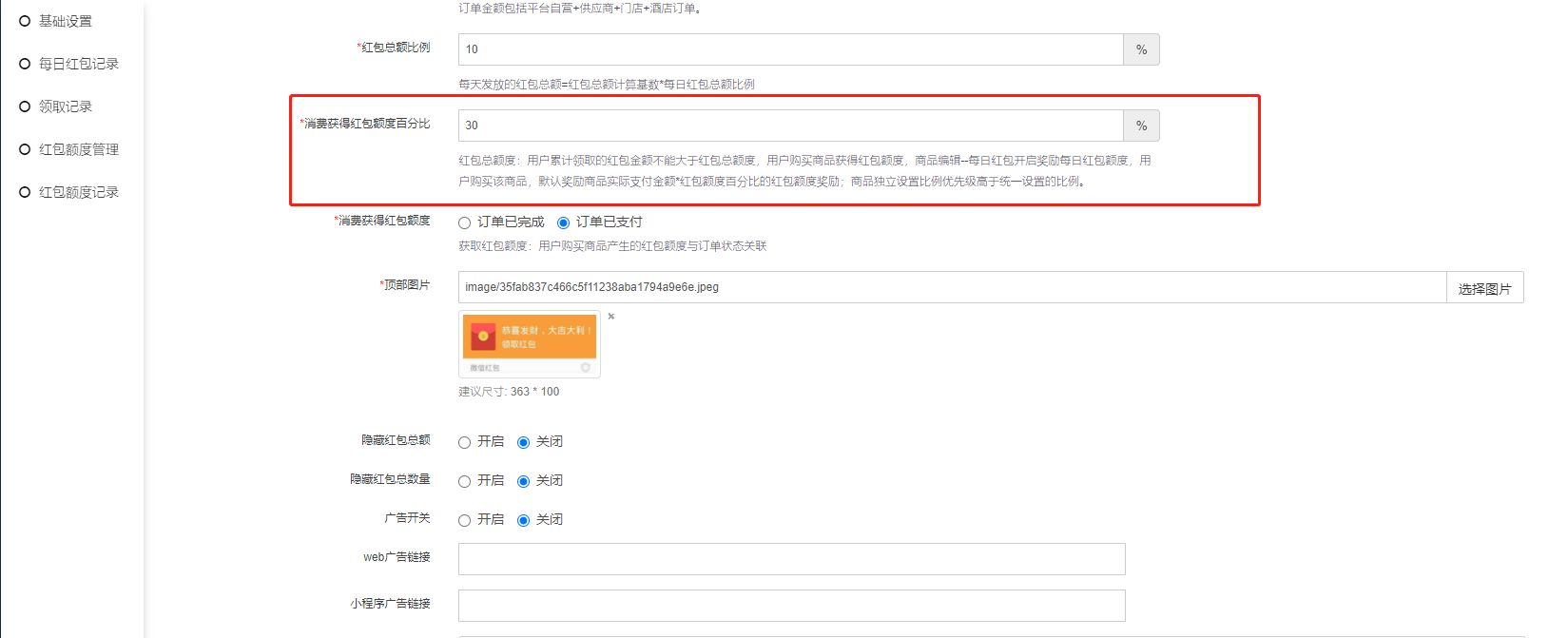Open 基础设置 in the sidebar
1568x638 pixels.
point(65,21)
